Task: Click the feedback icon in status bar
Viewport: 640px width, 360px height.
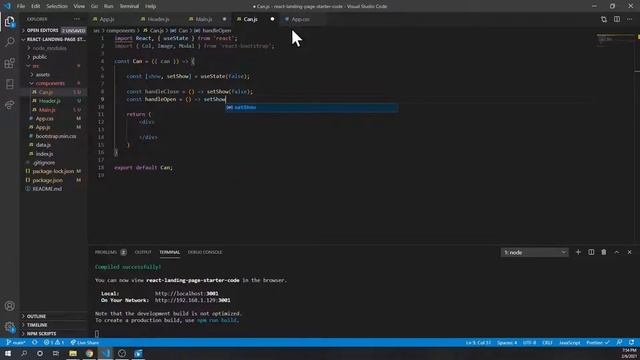Action: [619, 342]
